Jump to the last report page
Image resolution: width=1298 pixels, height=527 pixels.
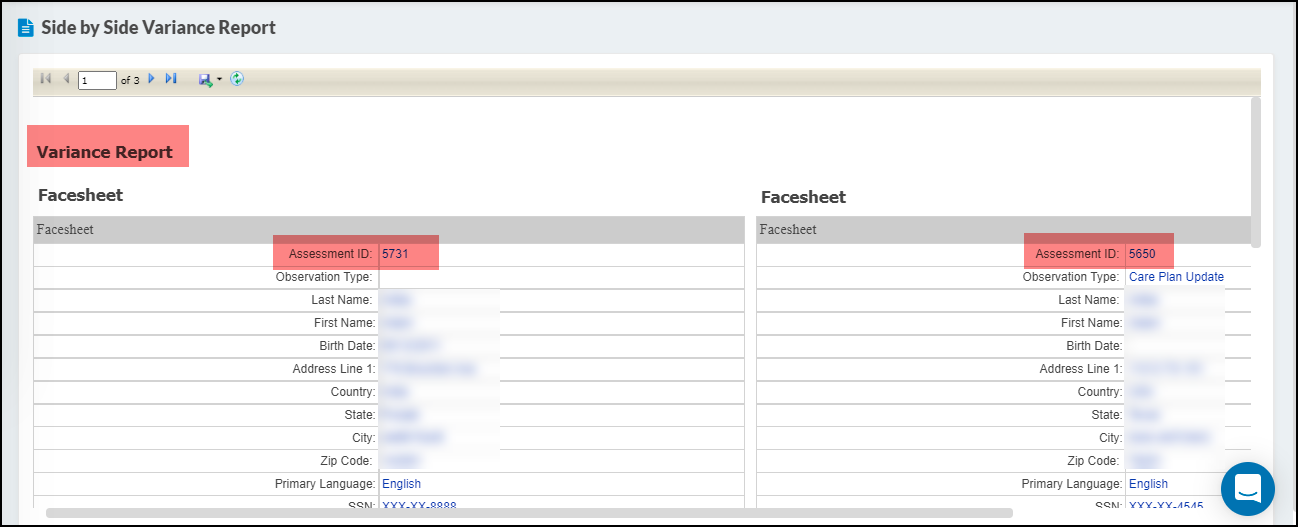(171, 79)
